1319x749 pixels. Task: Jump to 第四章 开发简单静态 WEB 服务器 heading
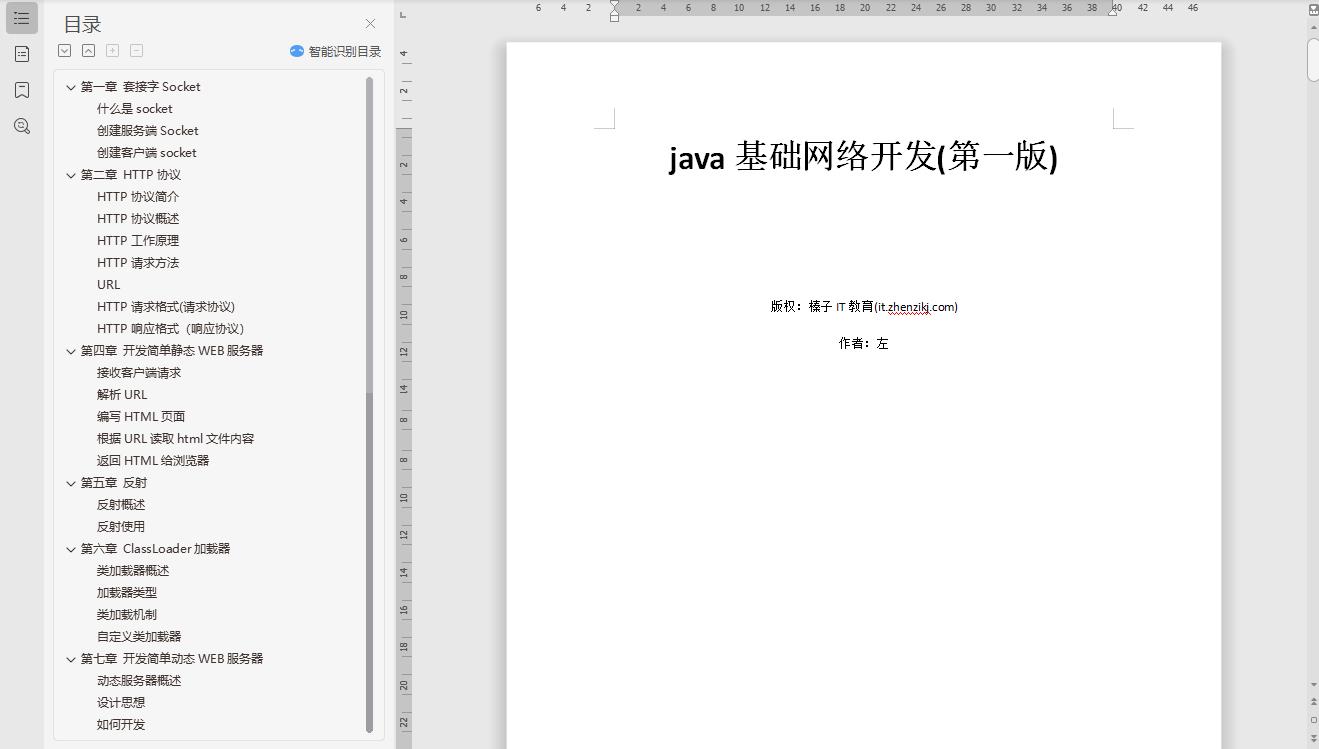pos(171,351)
